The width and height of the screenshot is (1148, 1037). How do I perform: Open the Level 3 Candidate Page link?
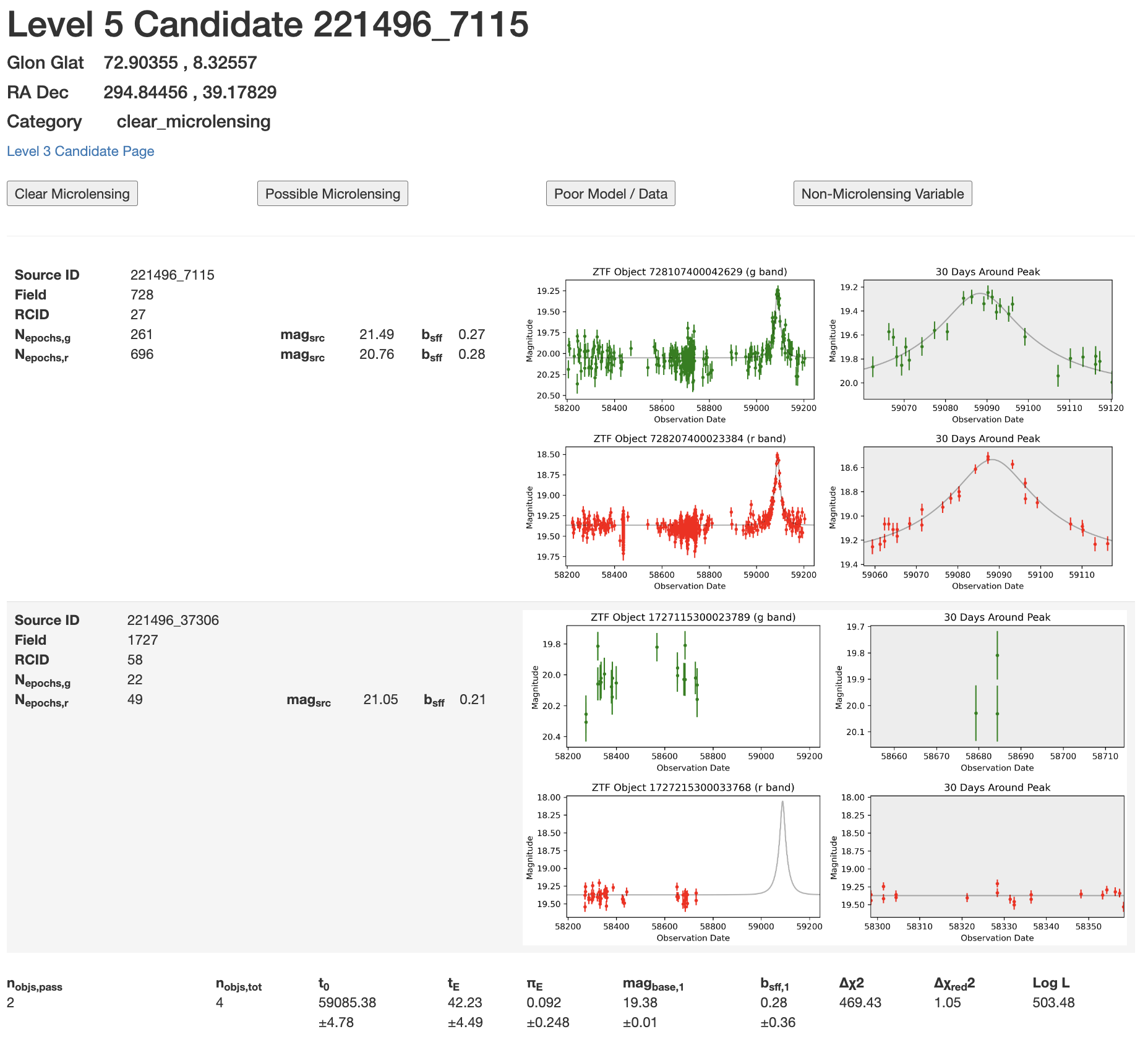pyautogui.click(x=80, y=151)
